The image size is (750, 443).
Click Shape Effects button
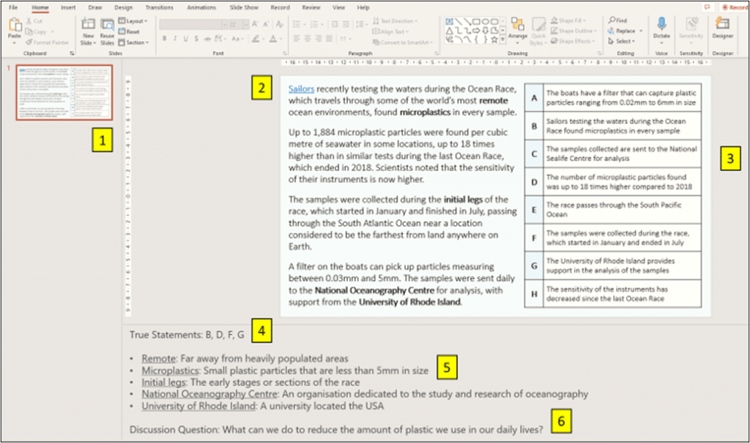click(573, 42)
